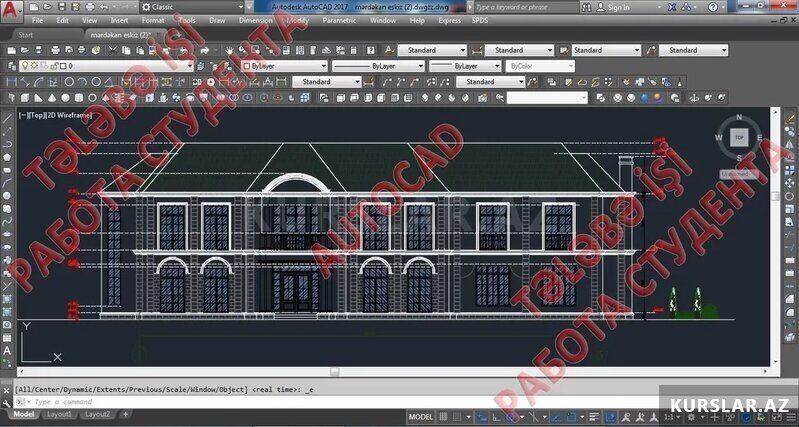
Task: Expand the ByColor plot style dropdown
Action: (540, 66)
